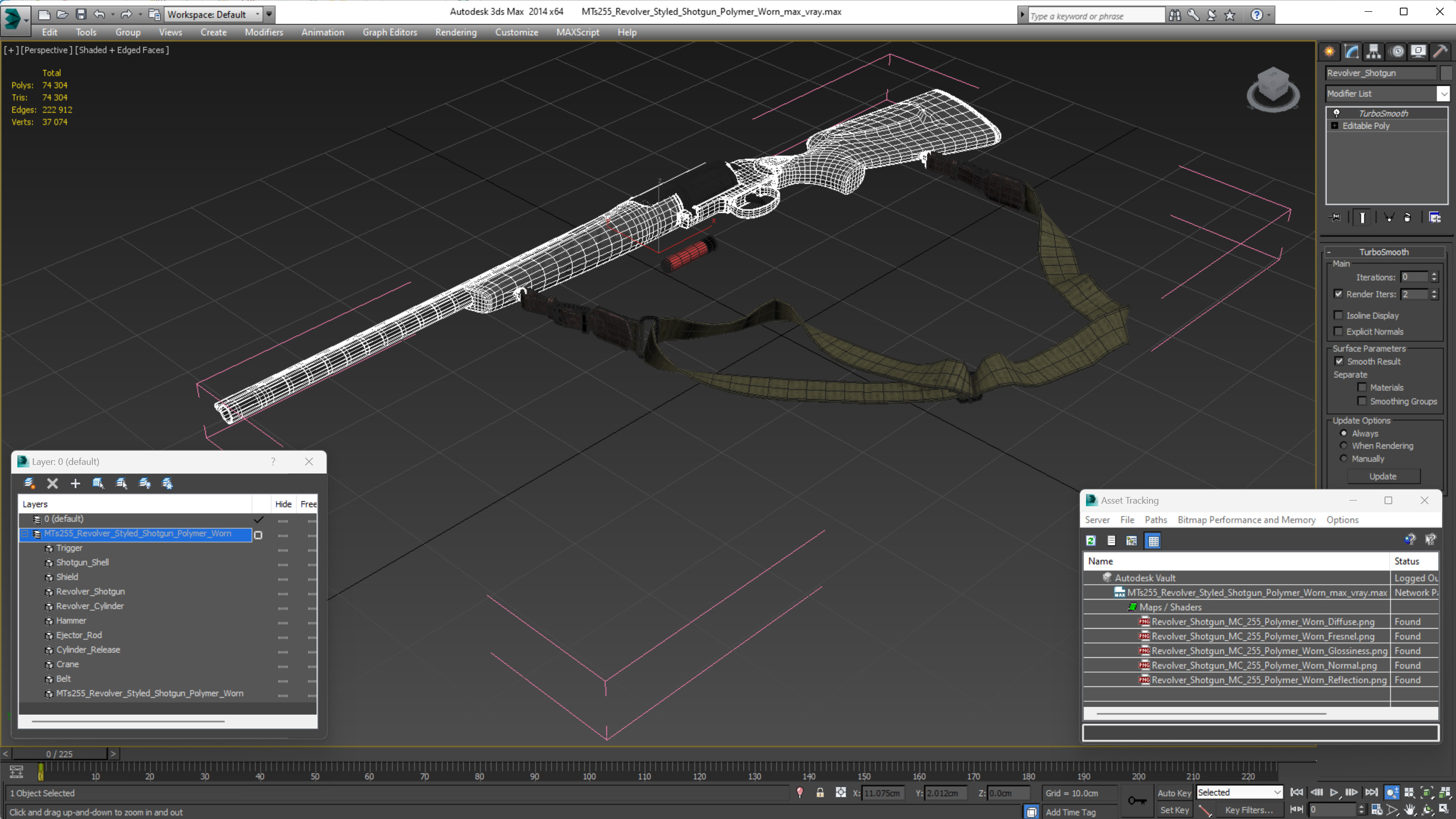Open the Utilities command panel tab

tap(1440, 52)
